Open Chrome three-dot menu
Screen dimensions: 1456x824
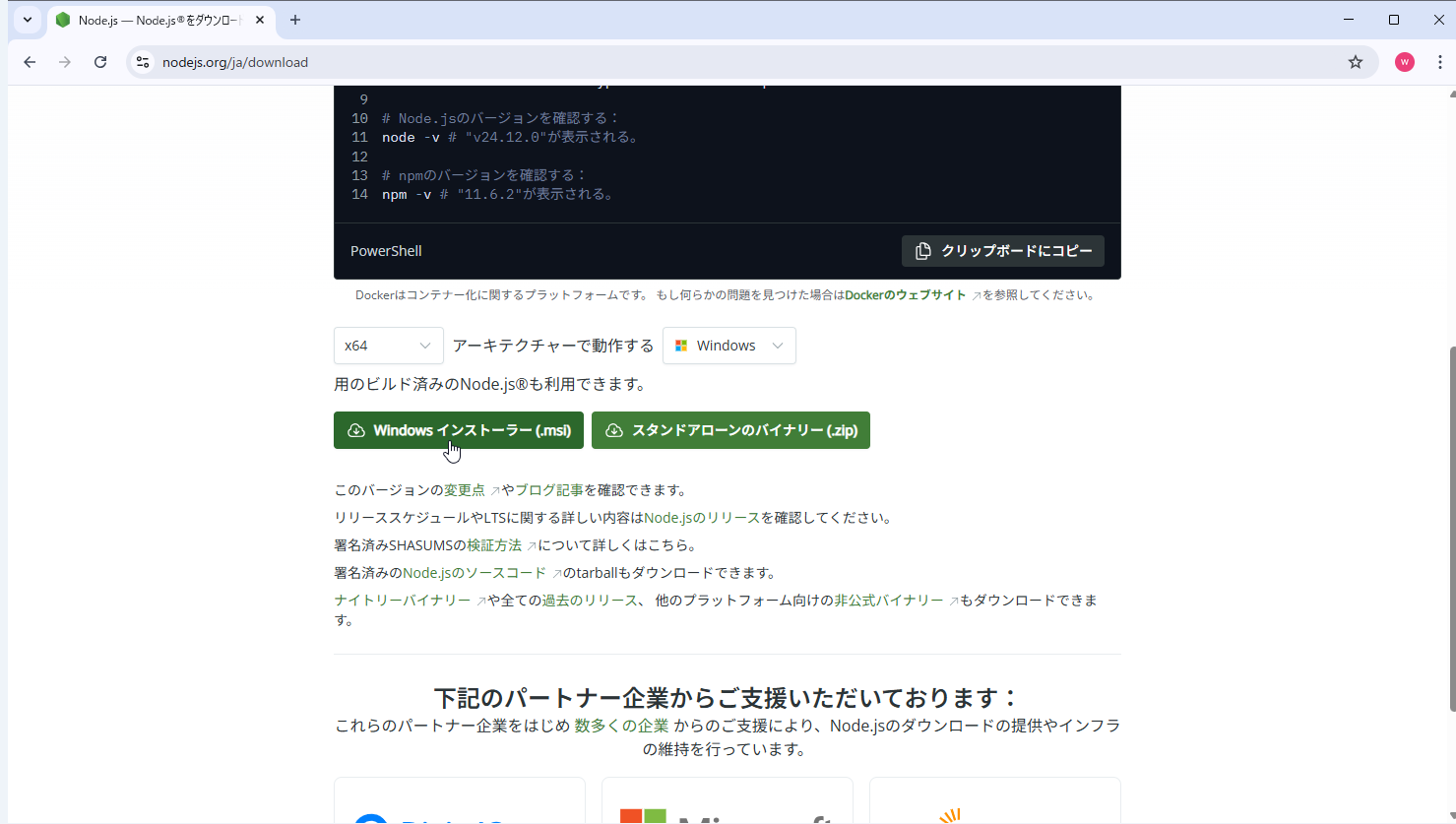pos(1439,62)
